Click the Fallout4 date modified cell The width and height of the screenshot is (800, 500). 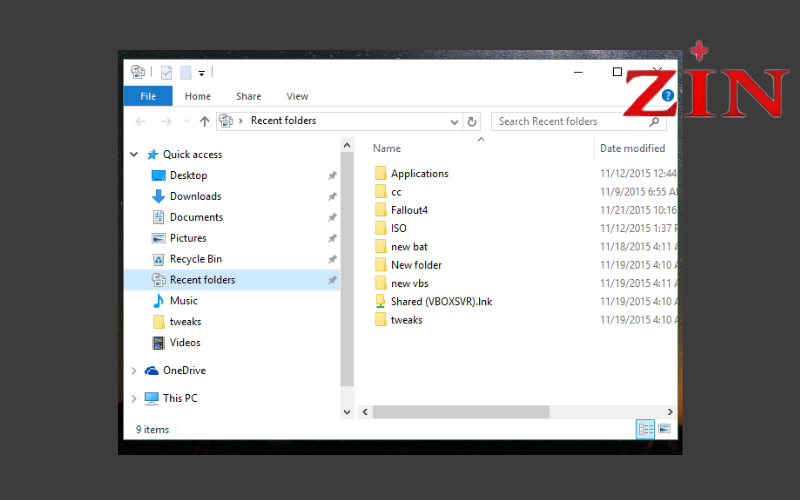tap(638, 210)
